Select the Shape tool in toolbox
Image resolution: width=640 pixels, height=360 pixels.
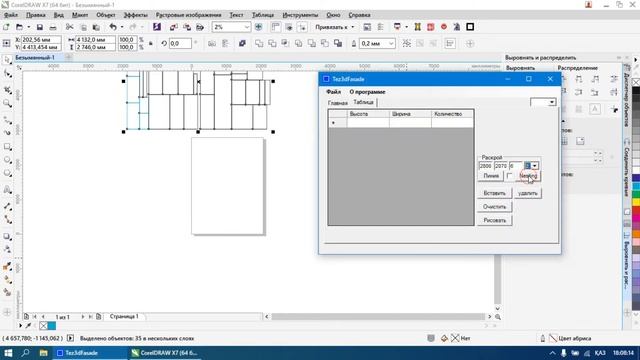coord(7,74)
